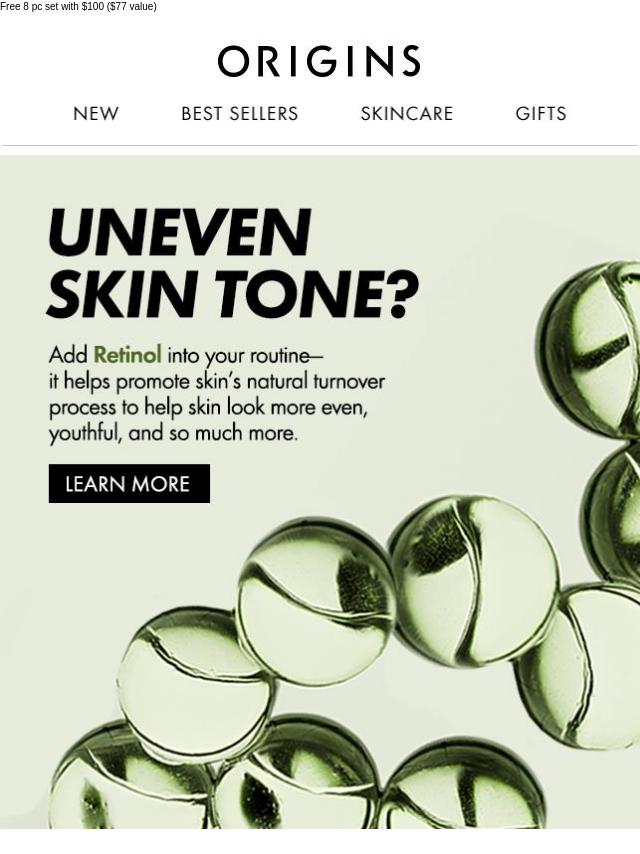Image resolution: width=640 pixels, height=854 pixels.
Task: Go to BEST SELLERS section
Action: 240,113
